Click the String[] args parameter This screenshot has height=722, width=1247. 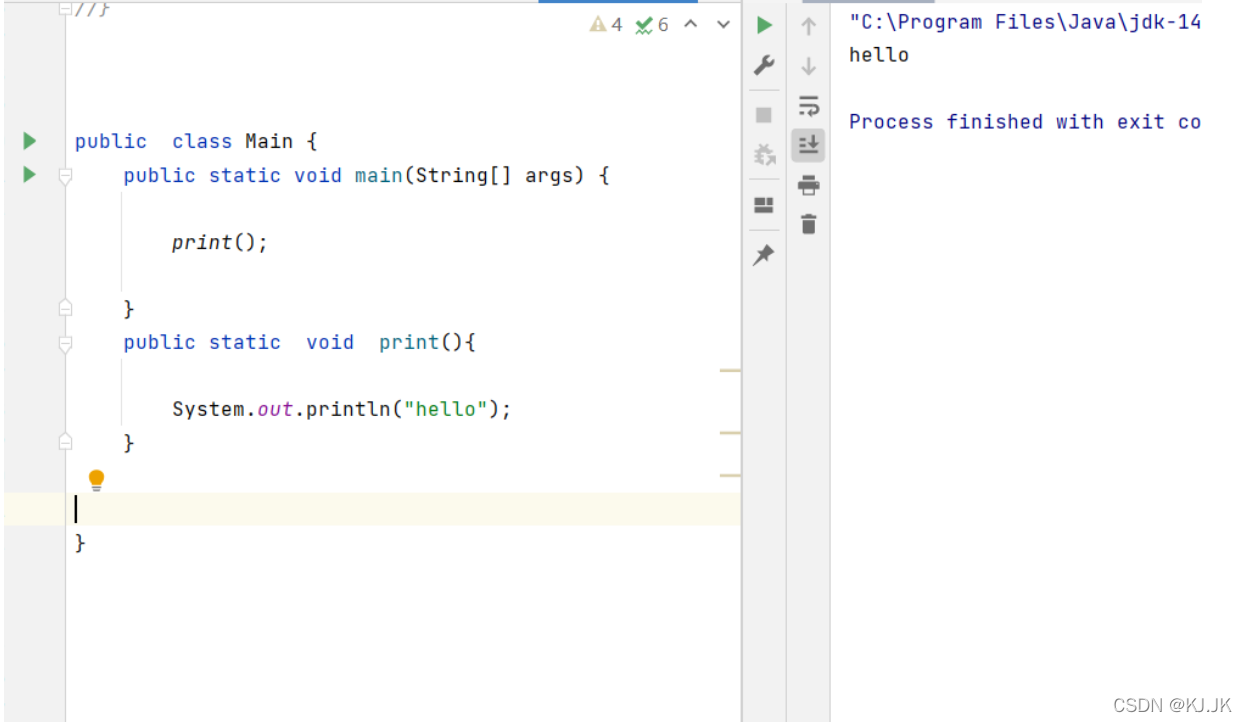(x=496, y=175)
